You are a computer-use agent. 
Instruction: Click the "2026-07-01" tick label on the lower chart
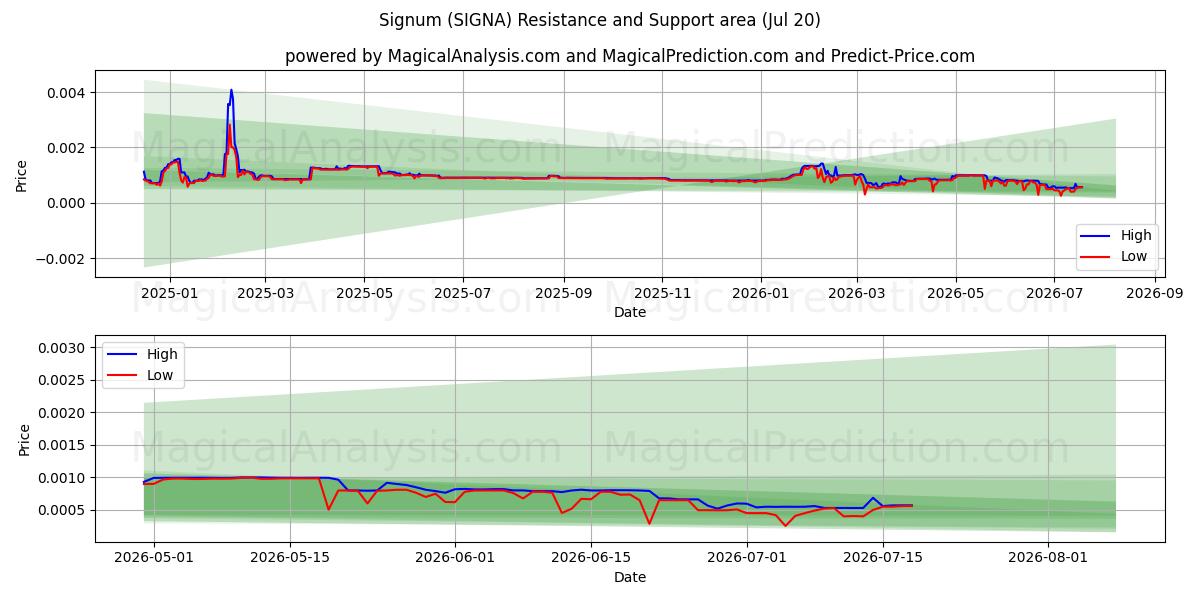[747, 558]
